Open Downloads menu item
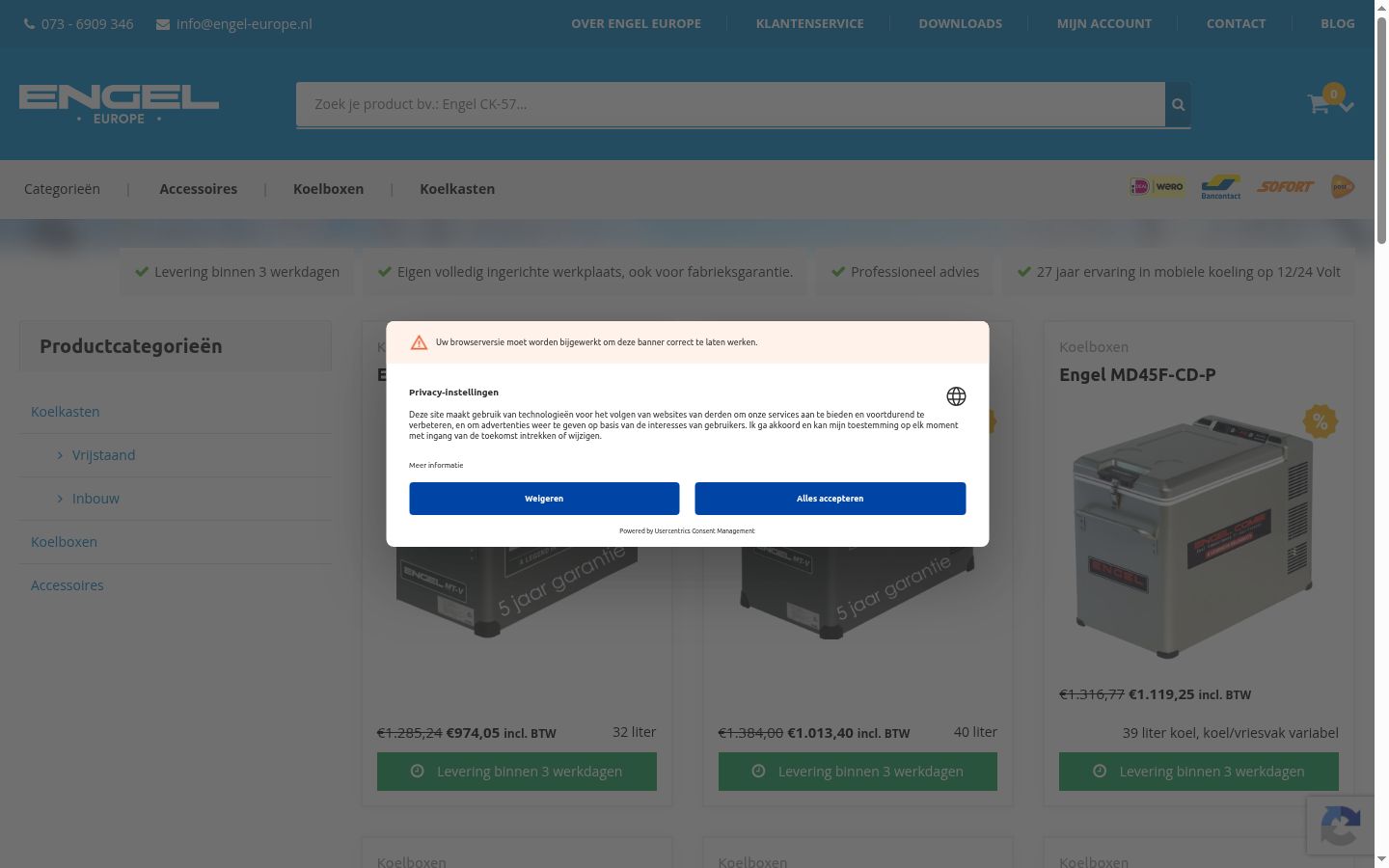1389x868 pixels. [961, 24]
